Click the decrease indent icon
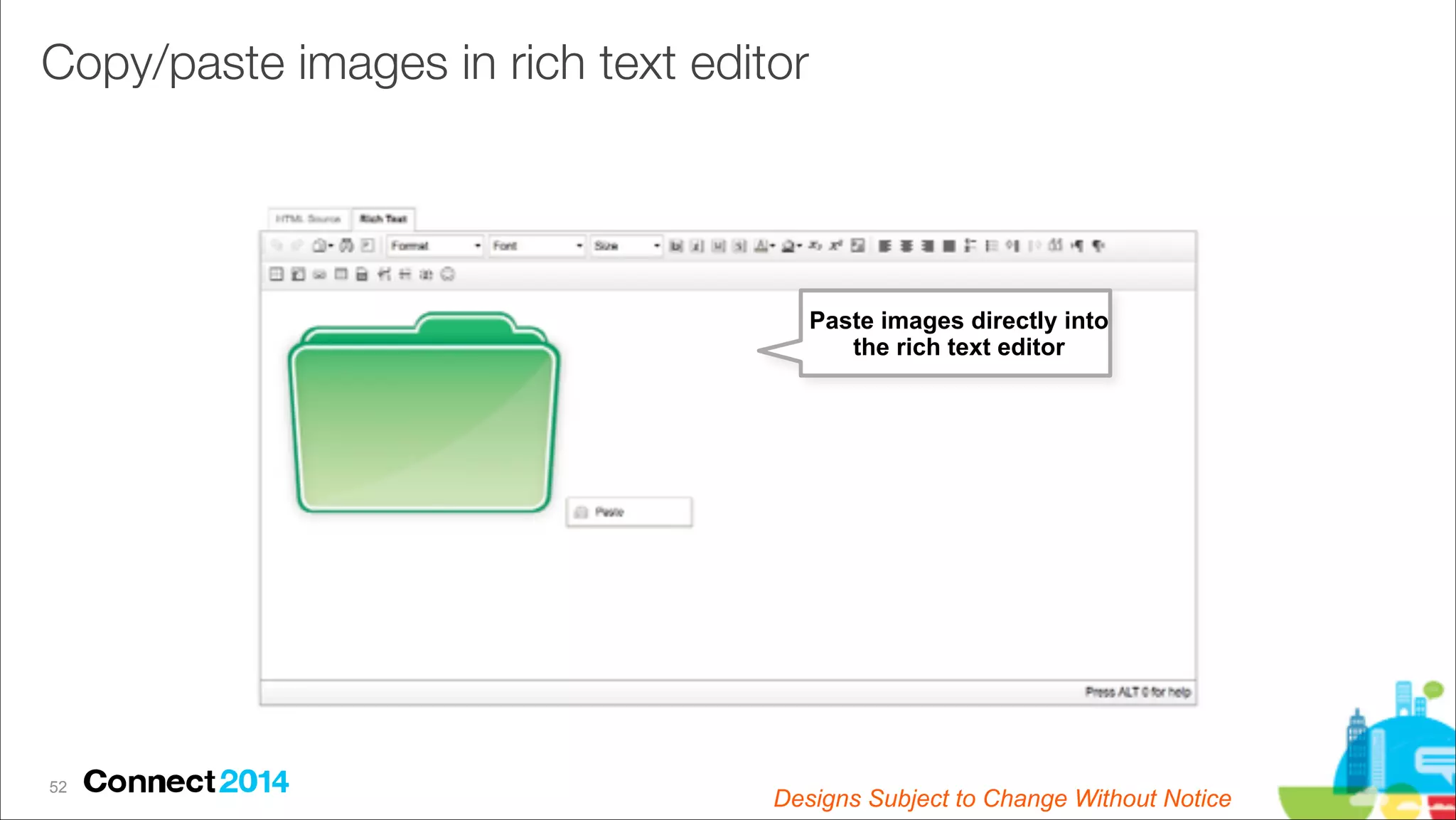This screenshot has width=1456, height=820. coord(1034,246)
